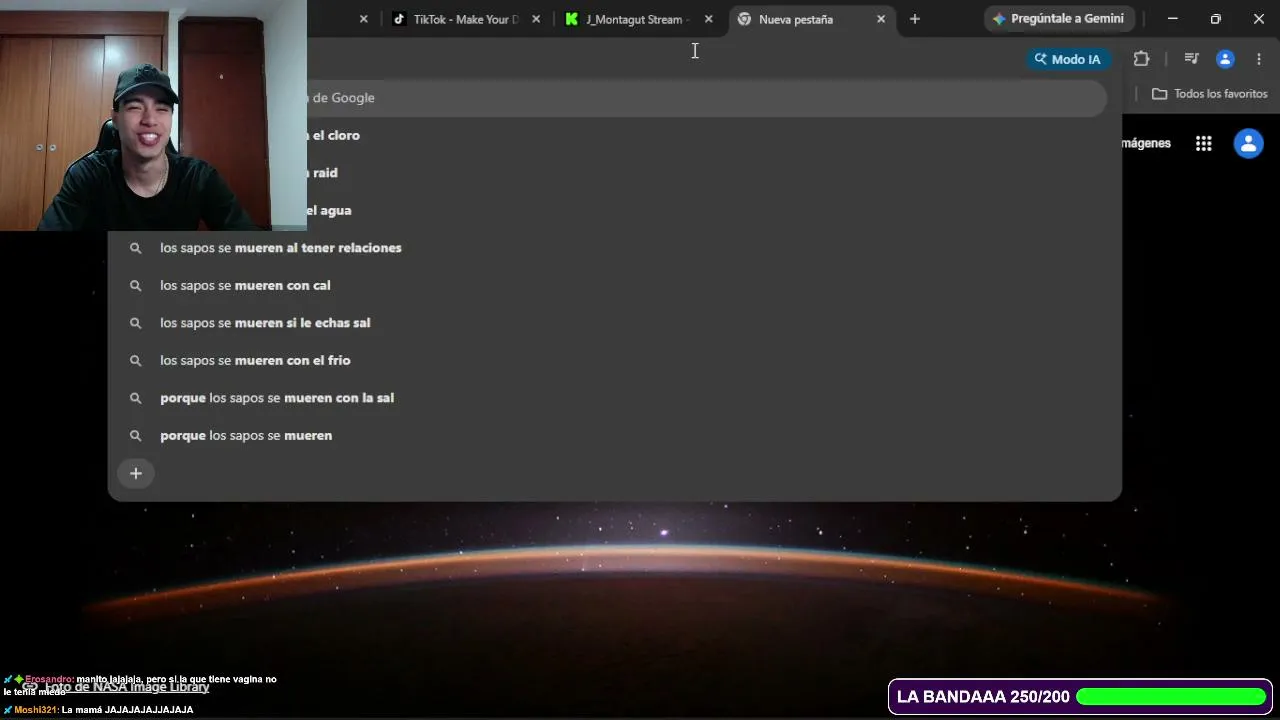
Task: Choose 'porque los sapos se mueren con la sal'
Action: [614, 398]
